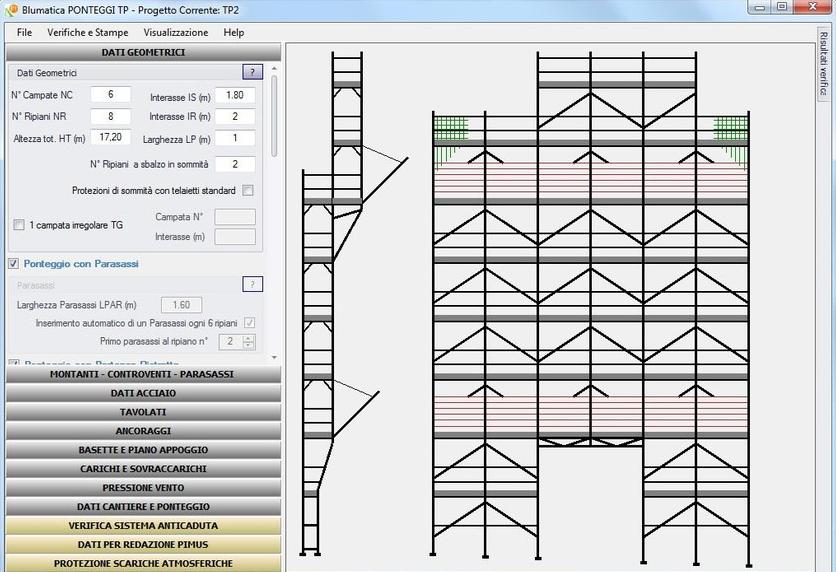This screenshot has width=836, height=572.
Task: Click the Parasassi help question-mark button
Action: (252, 285)
